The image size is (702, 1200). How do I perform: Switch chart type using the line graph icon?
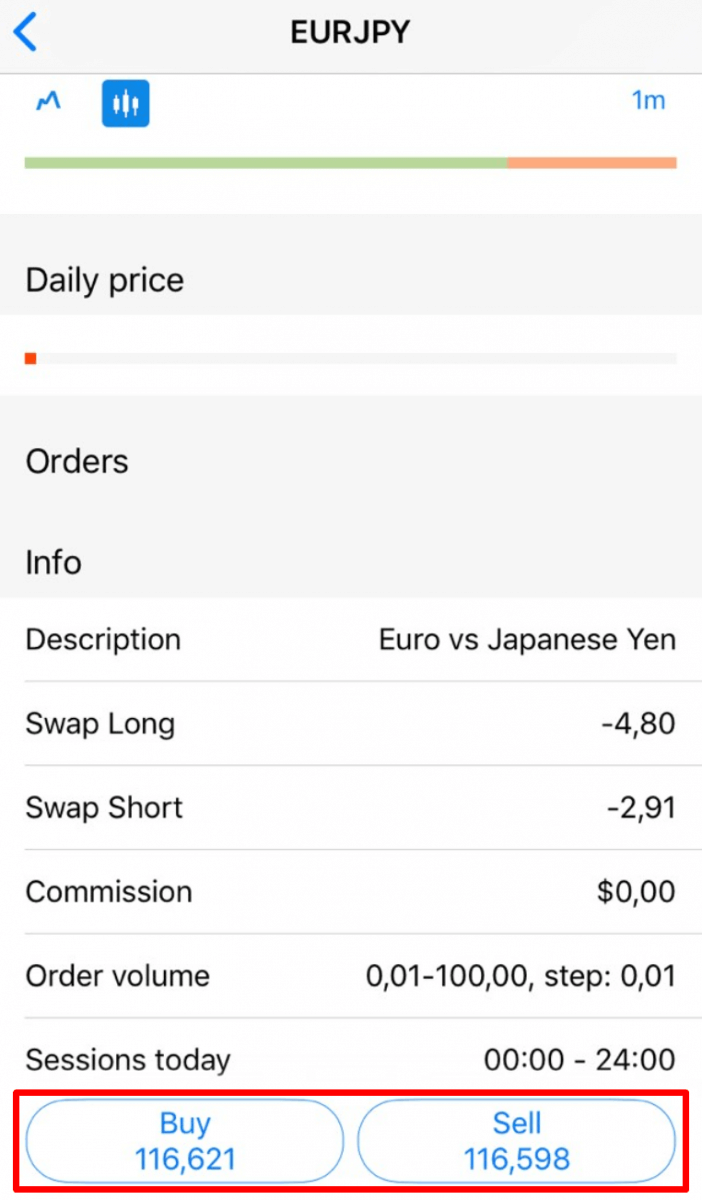pyautogui.click(x=47, y=102)
